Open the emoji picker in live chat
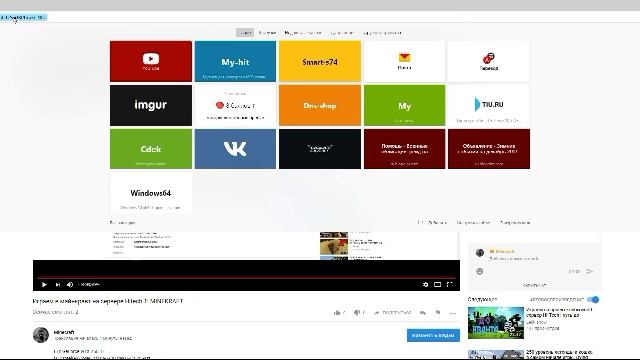The height and width of the screenshot is (360, 640). point(480,271)
